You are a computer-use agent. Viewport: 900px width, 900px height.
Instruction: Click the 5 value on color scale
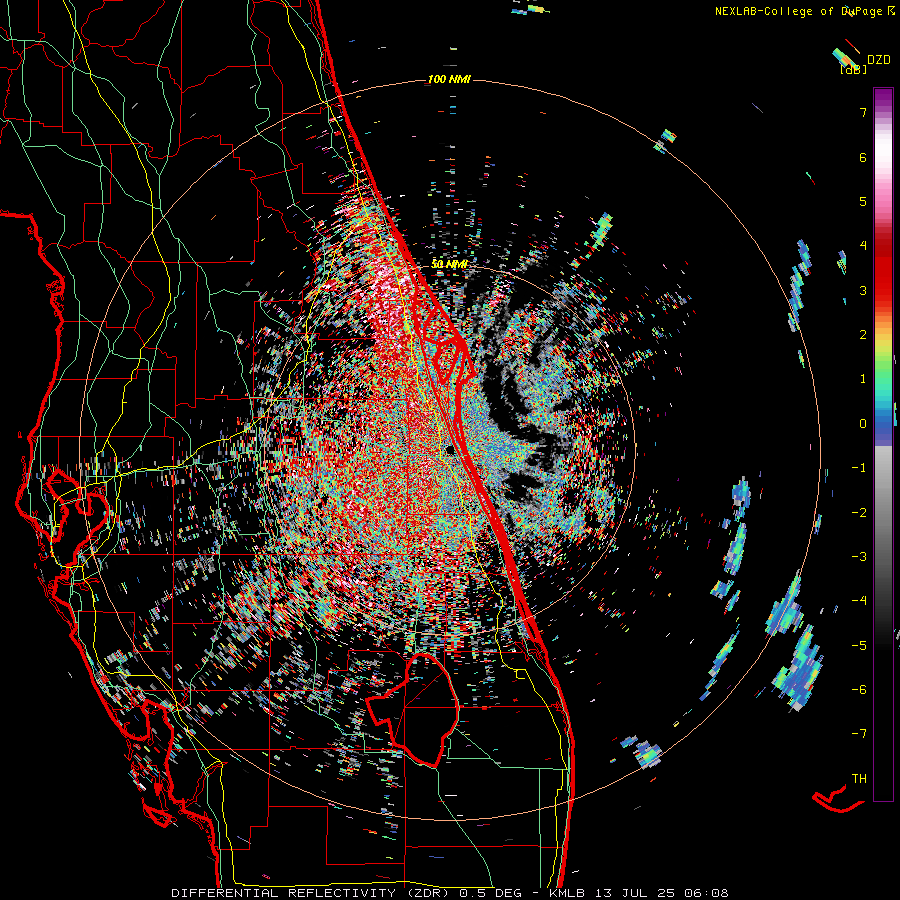(x=863, y=201)
